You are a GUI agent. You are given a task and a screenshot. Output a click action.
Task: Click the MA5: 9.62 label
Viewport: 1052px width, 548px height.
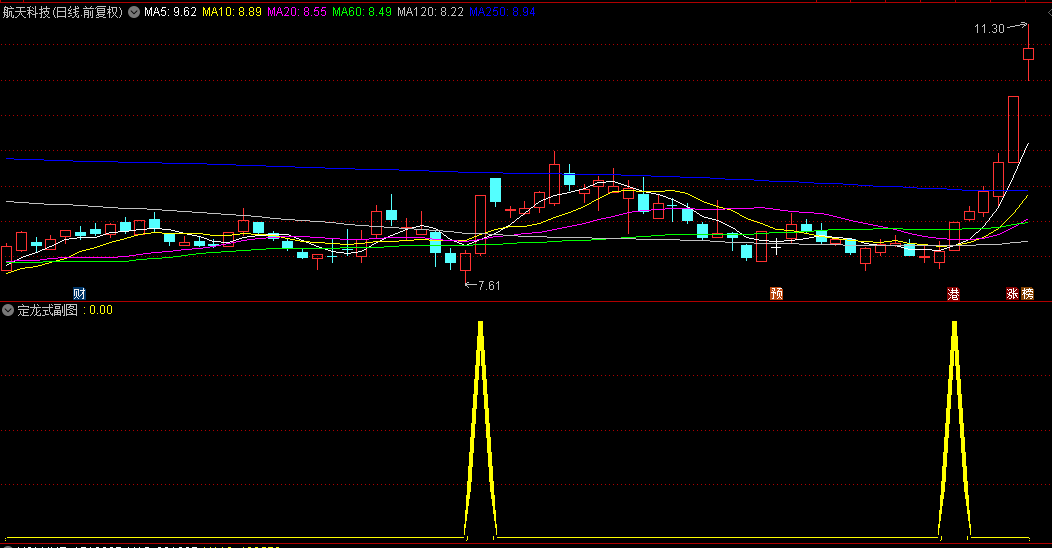pos(170,12)
